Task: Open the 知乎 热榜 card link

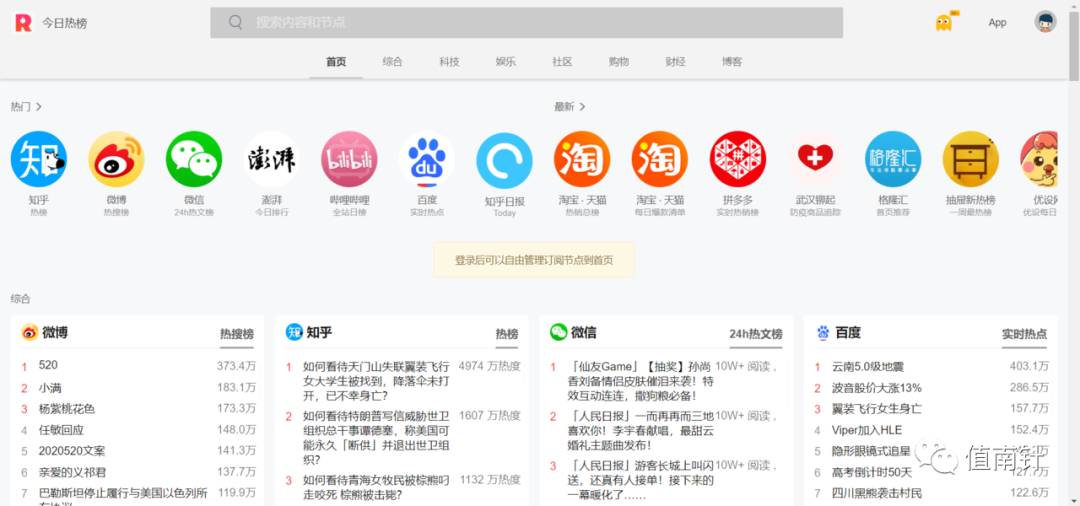Action: [507, 335]
